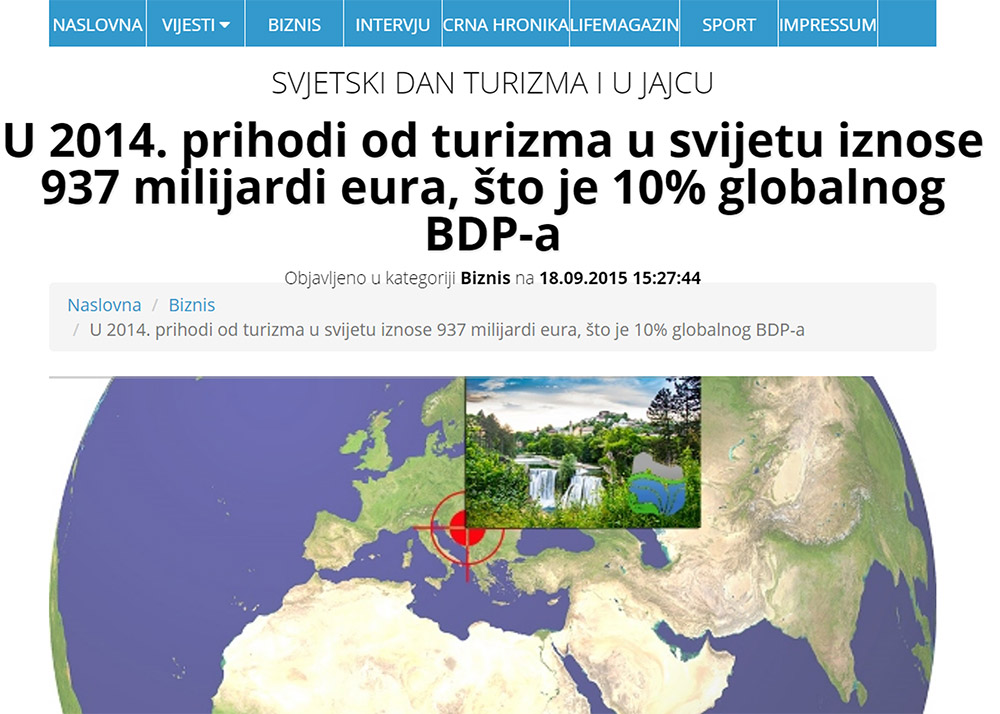This screenshot has height=714, width=1000.
Task: Click the red crosshair target on the map
Action: (466, 528)
